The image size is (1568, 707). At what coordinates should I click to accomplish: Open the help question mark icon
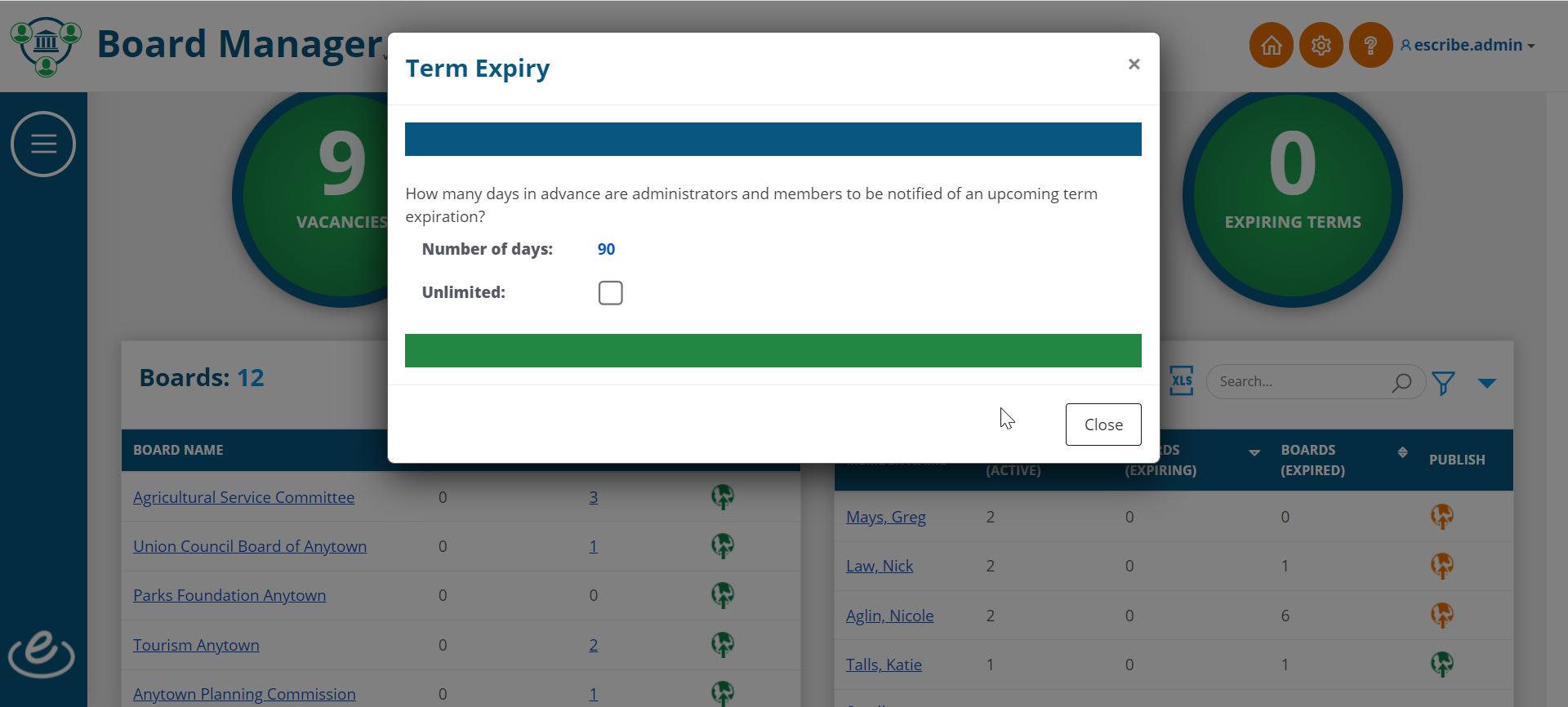point(1370,45)
